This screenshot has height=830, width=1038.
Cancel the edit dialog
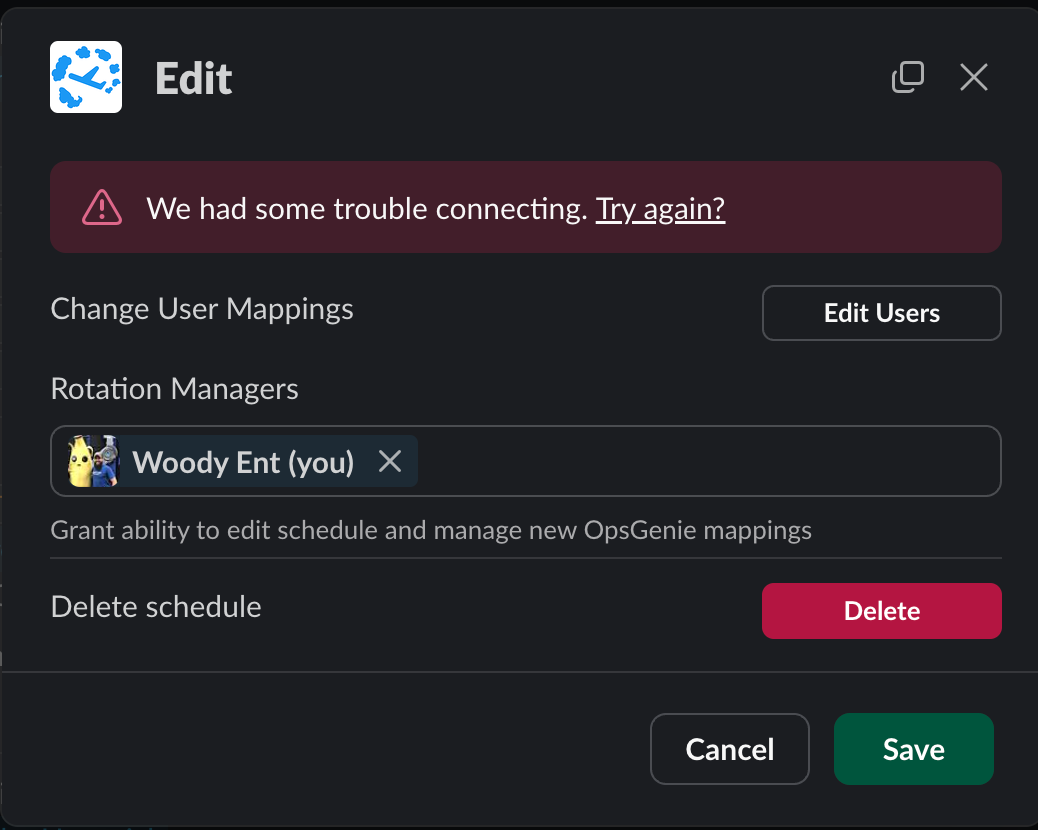pos(729,748)
